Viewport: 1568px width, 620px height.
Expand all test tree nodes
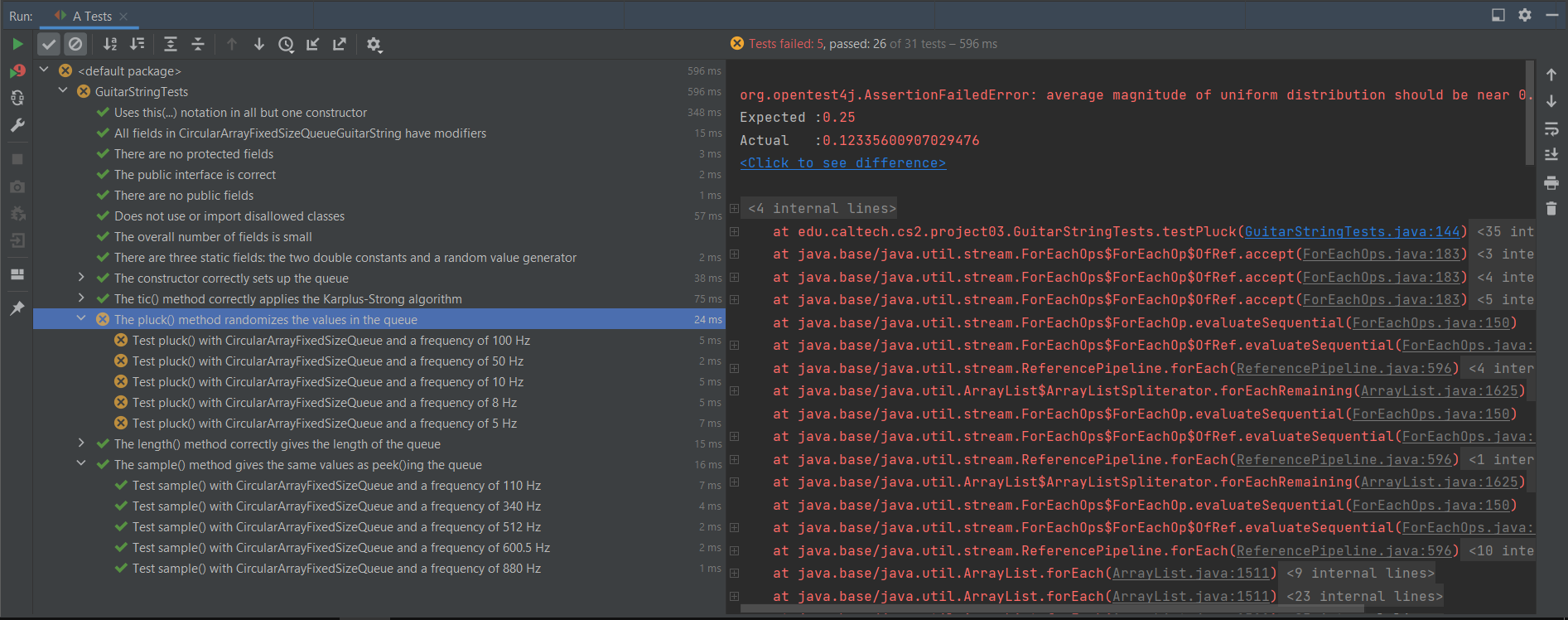coord(171,44)
